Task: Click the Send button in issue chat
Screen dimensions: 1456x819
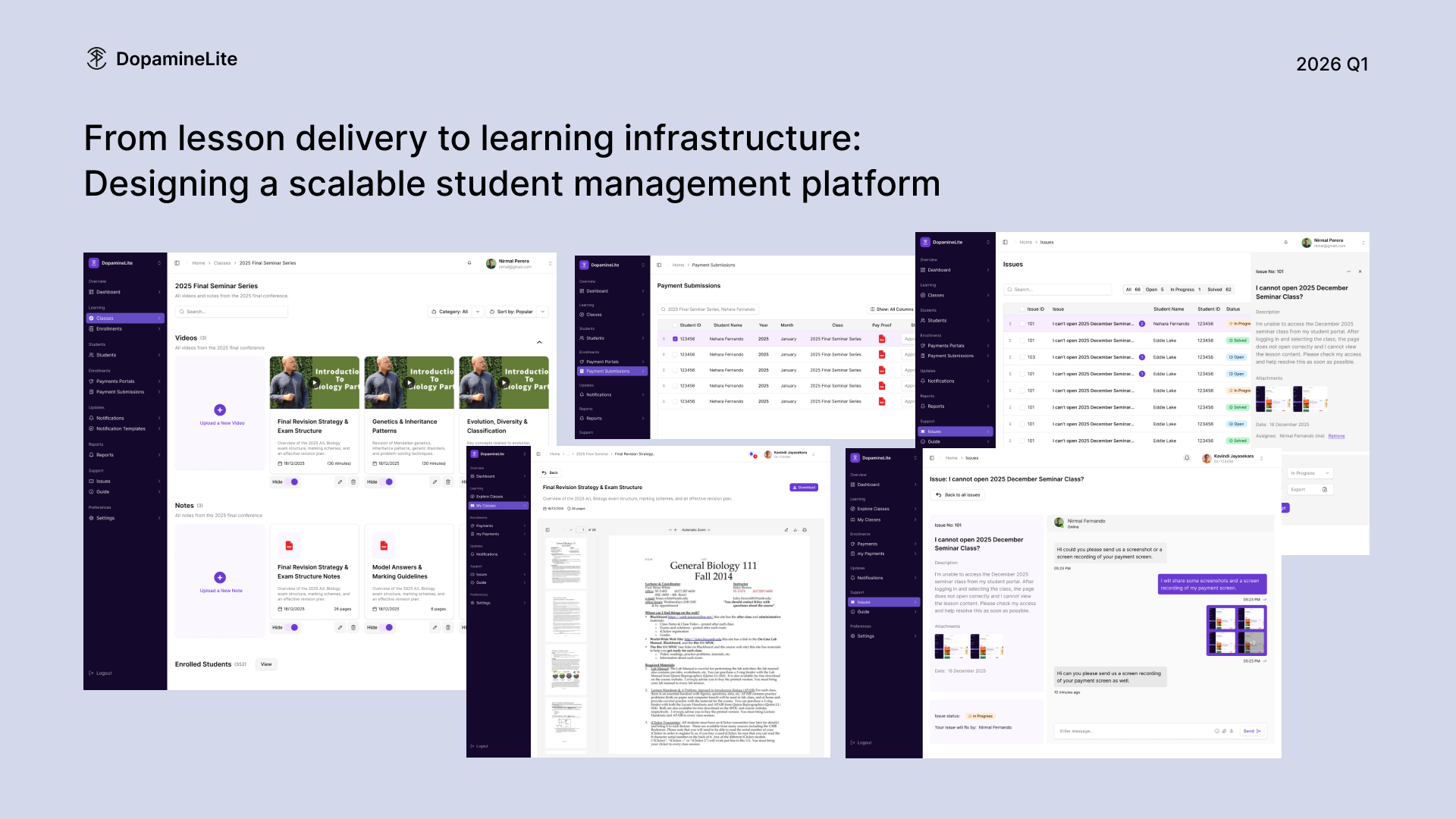Action: click(1251, 731)
